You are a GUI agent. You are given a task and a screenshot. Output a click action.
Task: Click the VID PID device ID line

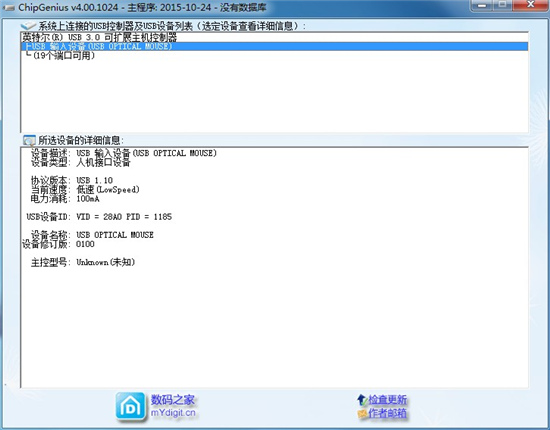point(99,217)
